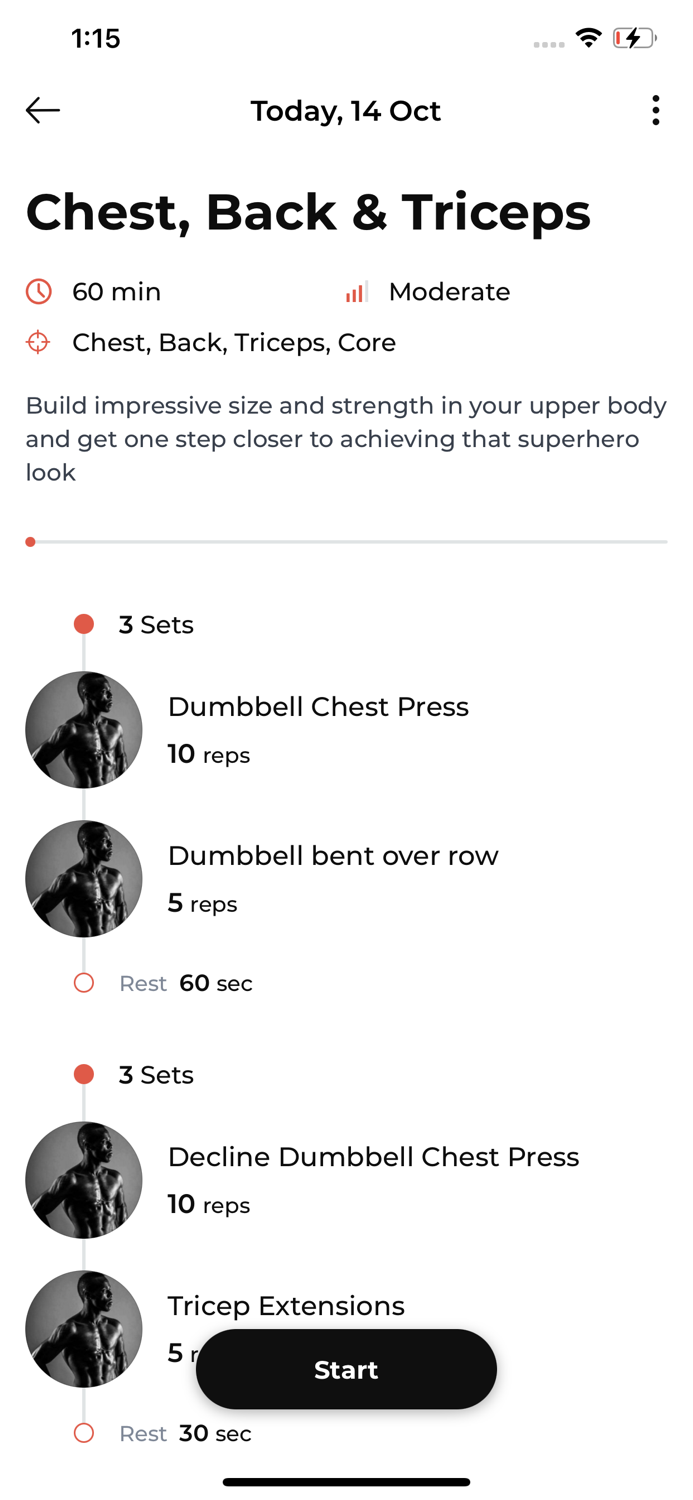Select the Decline Dumbbell Chest Press entry
Screen dimensions: 693x1500
(373, 1156)
